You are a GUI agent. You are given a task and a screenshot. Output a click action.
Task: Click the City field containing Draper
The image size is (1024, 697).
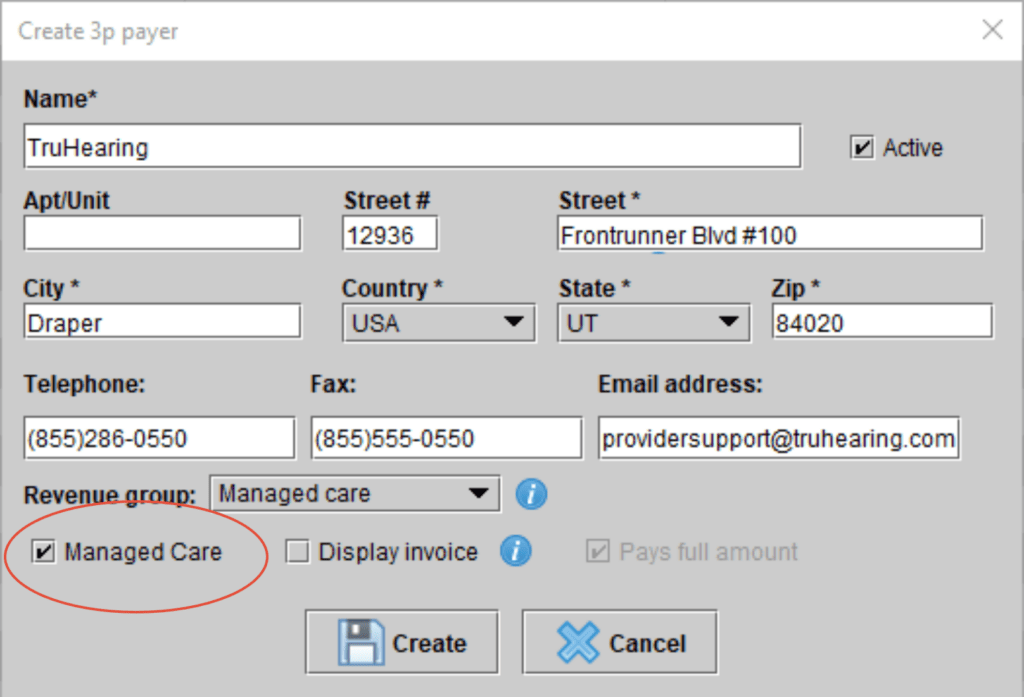[163, 321]
